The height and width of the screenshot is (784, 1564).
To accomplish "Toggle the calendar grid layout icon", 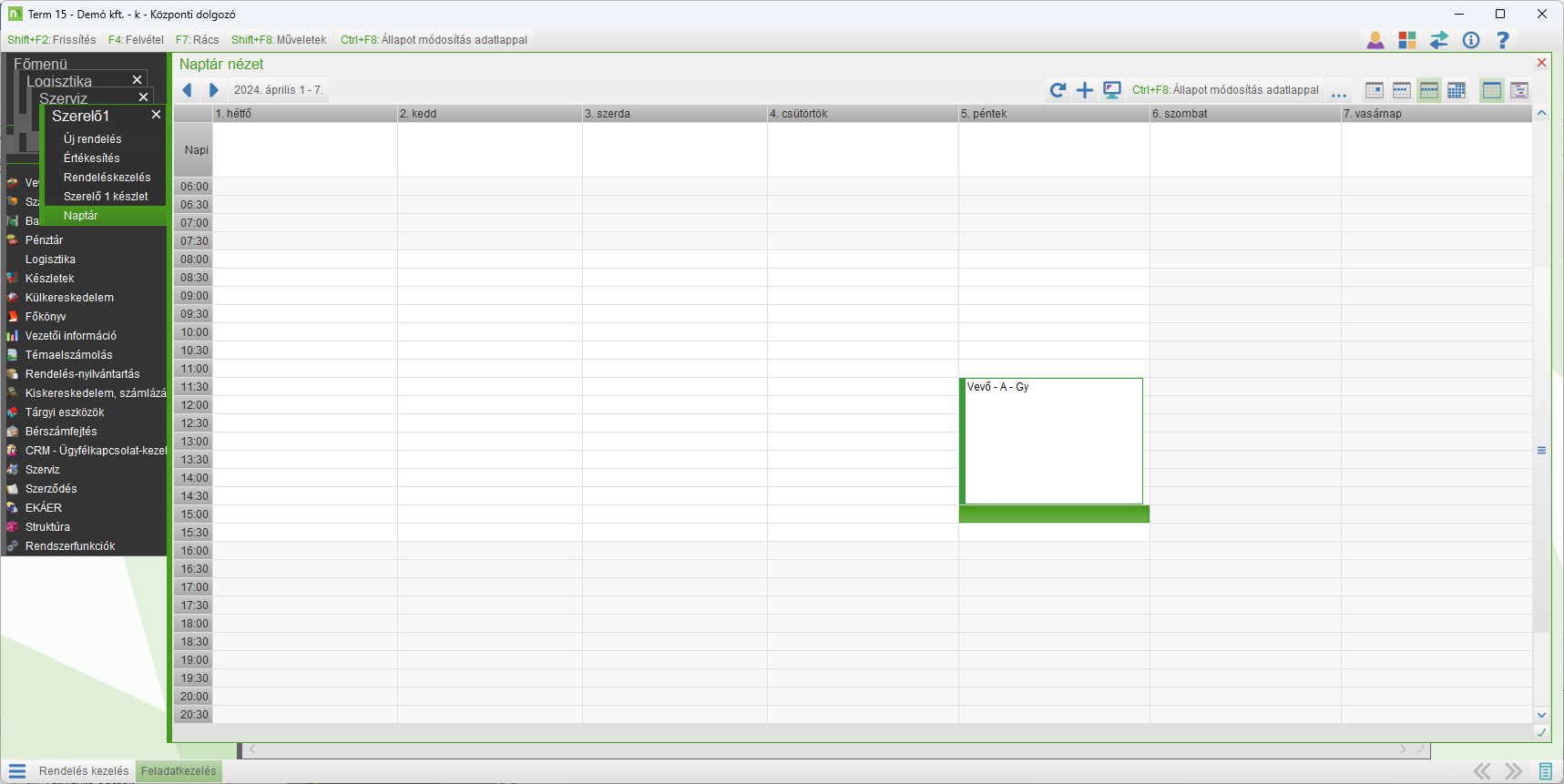I will click(x=1492, y=90).
